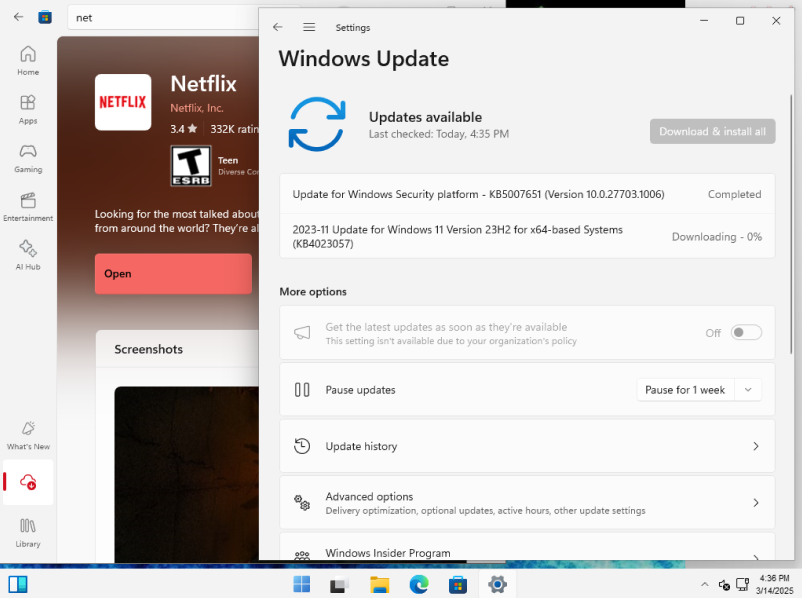This screenshot has height=598, width=802.
Task: Click KB4023057 Windows 11 update row
Action: (x=527, y=236)
